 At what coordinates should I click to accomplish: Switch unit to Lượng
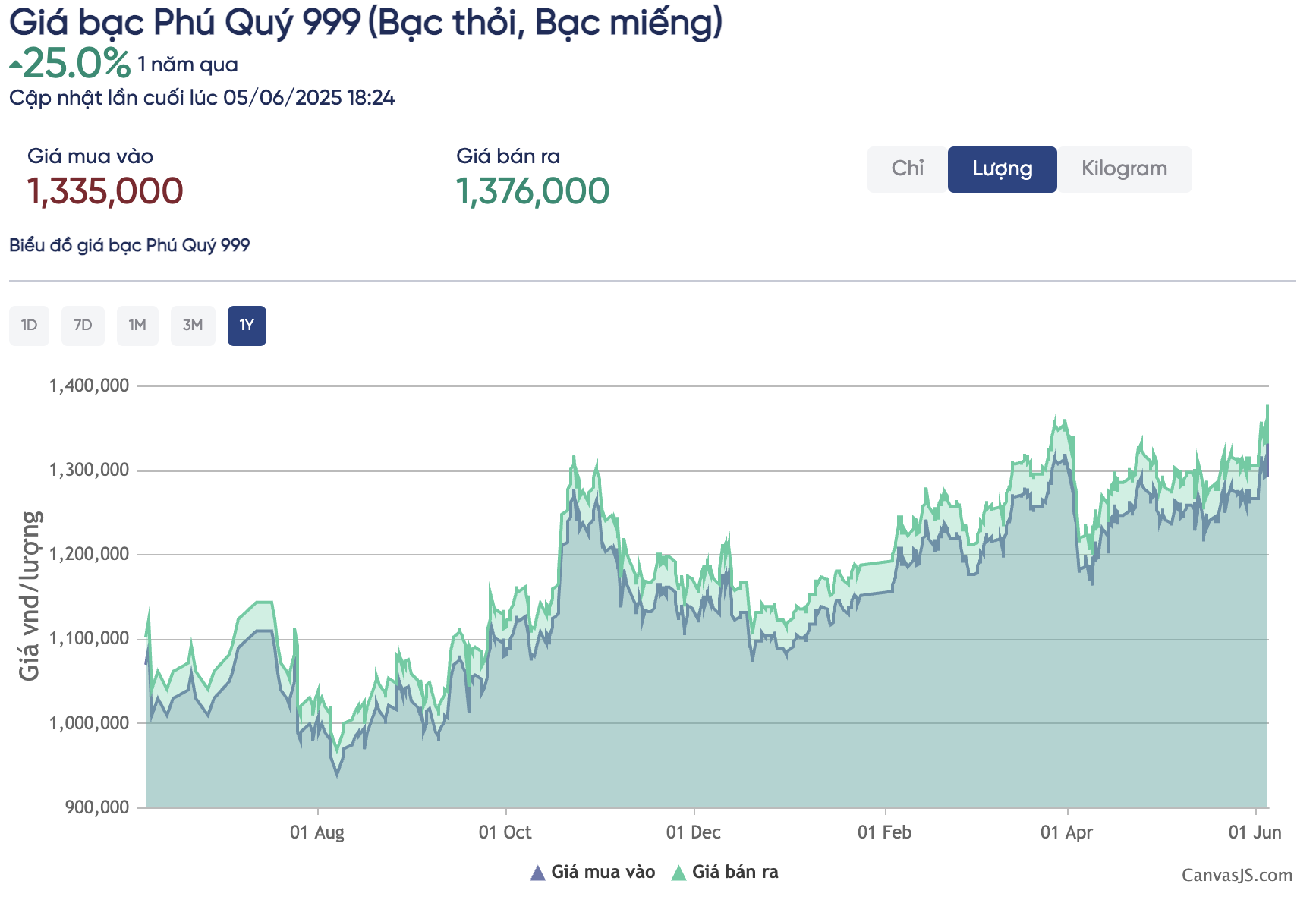(1002, 169)
